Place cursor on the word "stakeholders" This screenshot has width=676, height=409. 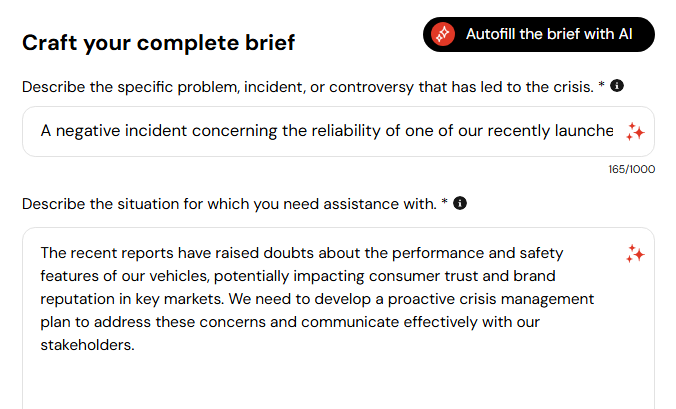[x=87, y=346]
